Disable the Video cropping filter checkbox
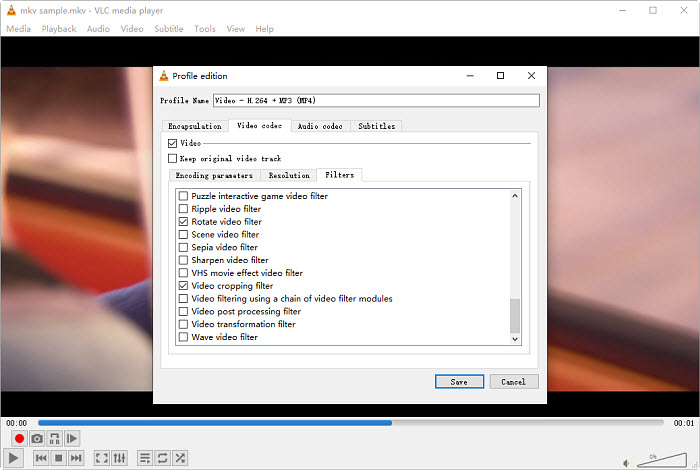Viewport: 700px width, 470px height. click(x=183, y=286)
